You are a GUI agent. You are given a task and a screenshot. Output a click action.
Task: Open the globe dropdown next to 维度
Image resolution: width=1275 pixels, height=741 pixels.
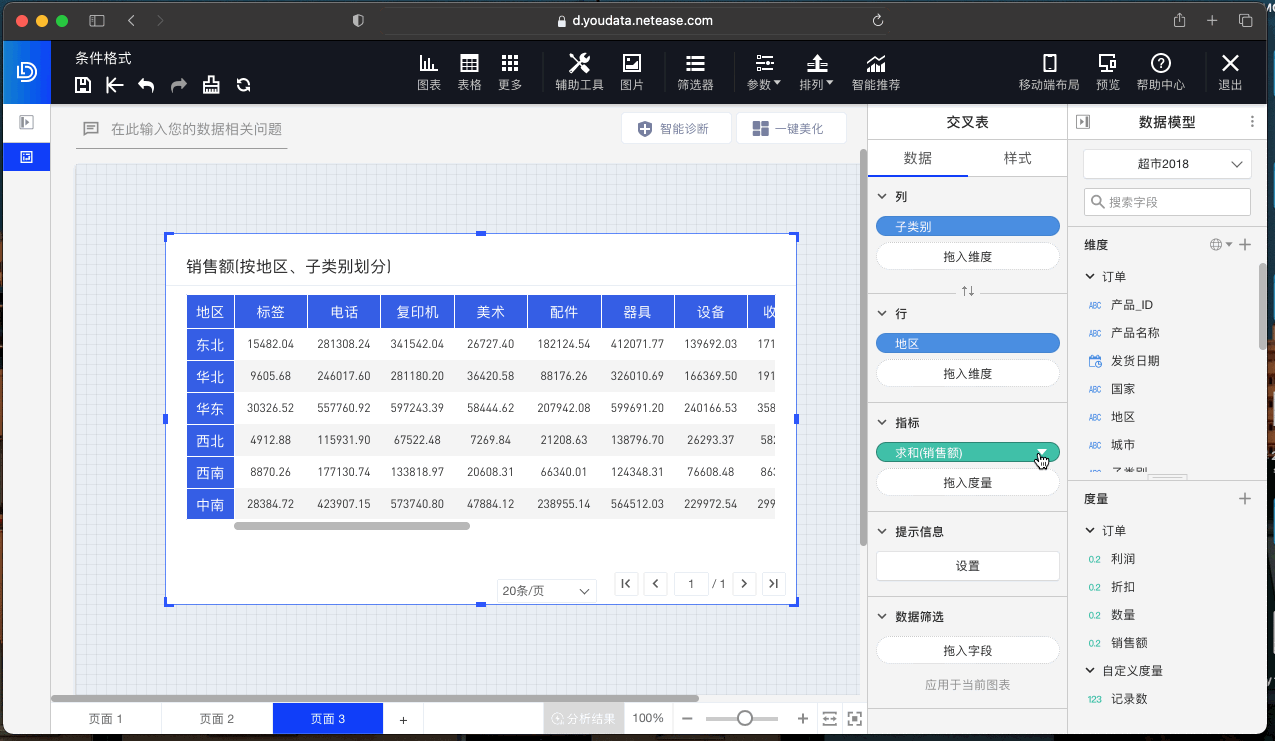click(x=1221, y=244)
